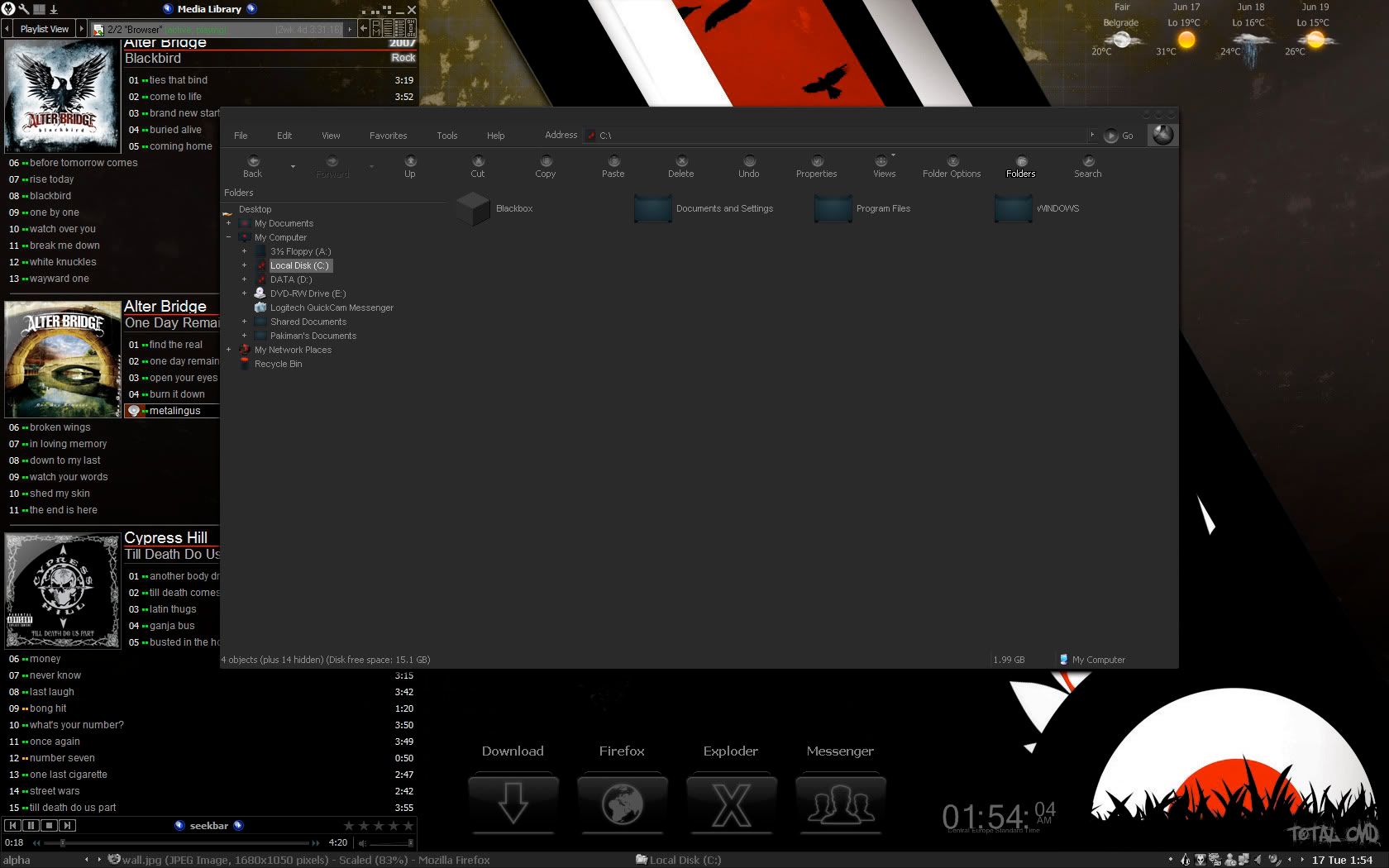Click the Paste toolbar icon

[613, 166]
